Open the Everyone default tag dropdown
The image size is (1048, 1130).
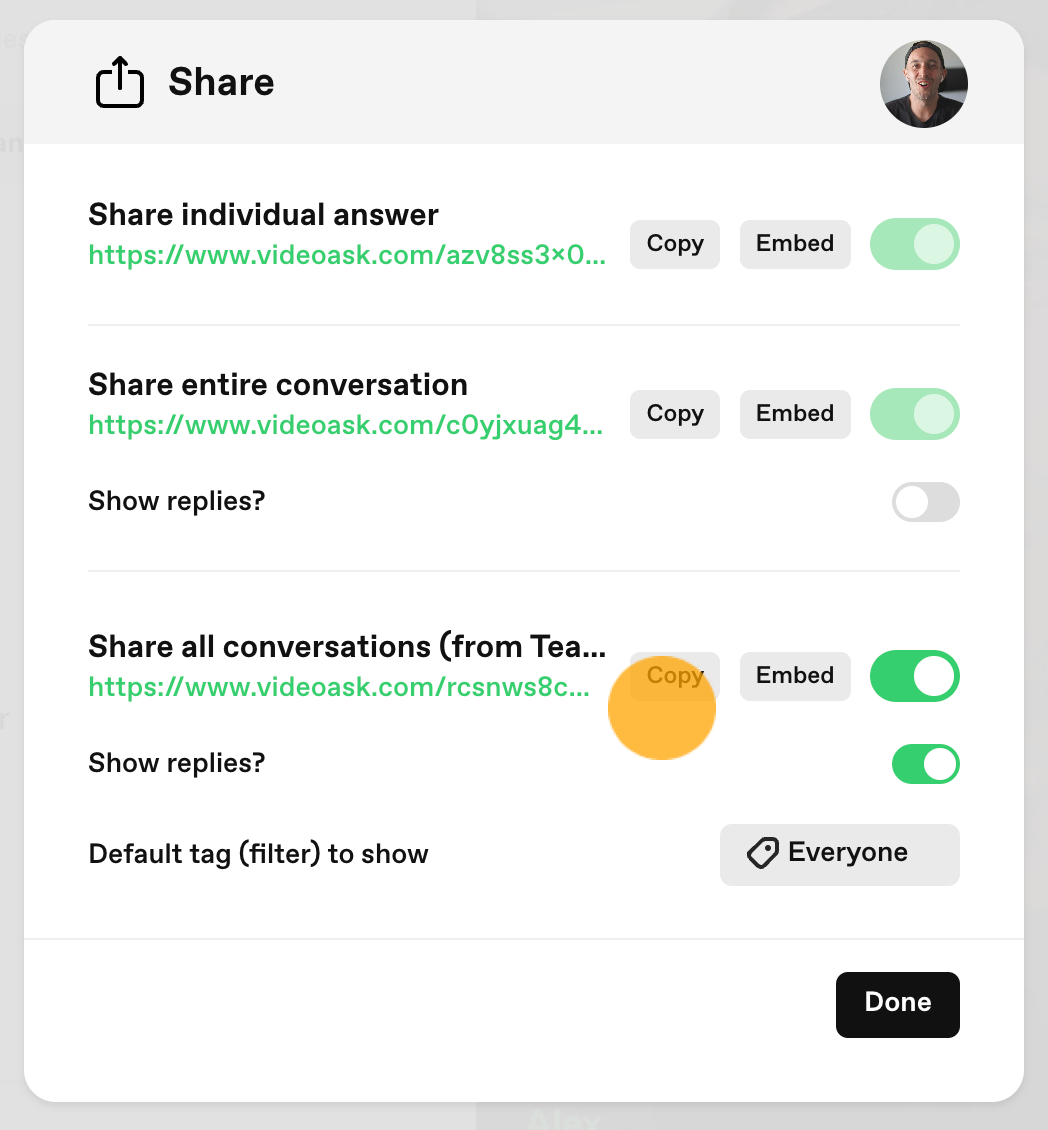point(840,855)
